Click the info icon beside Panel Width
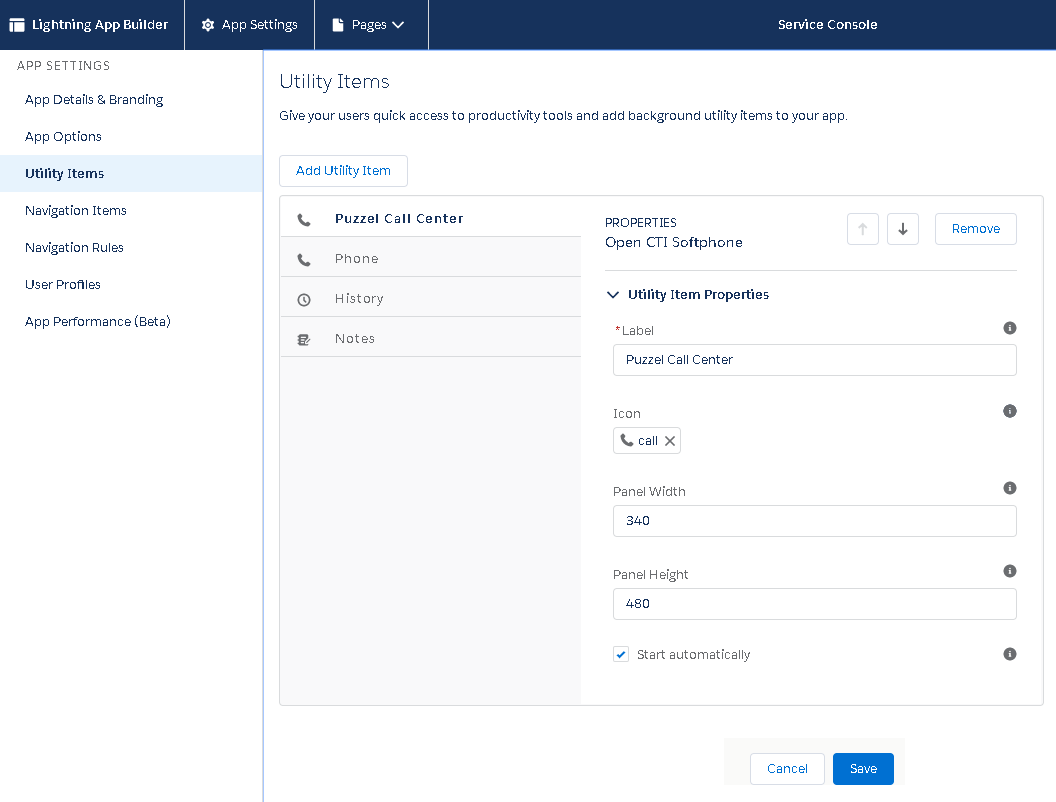1056x802 pixels. coord(1009,488)
